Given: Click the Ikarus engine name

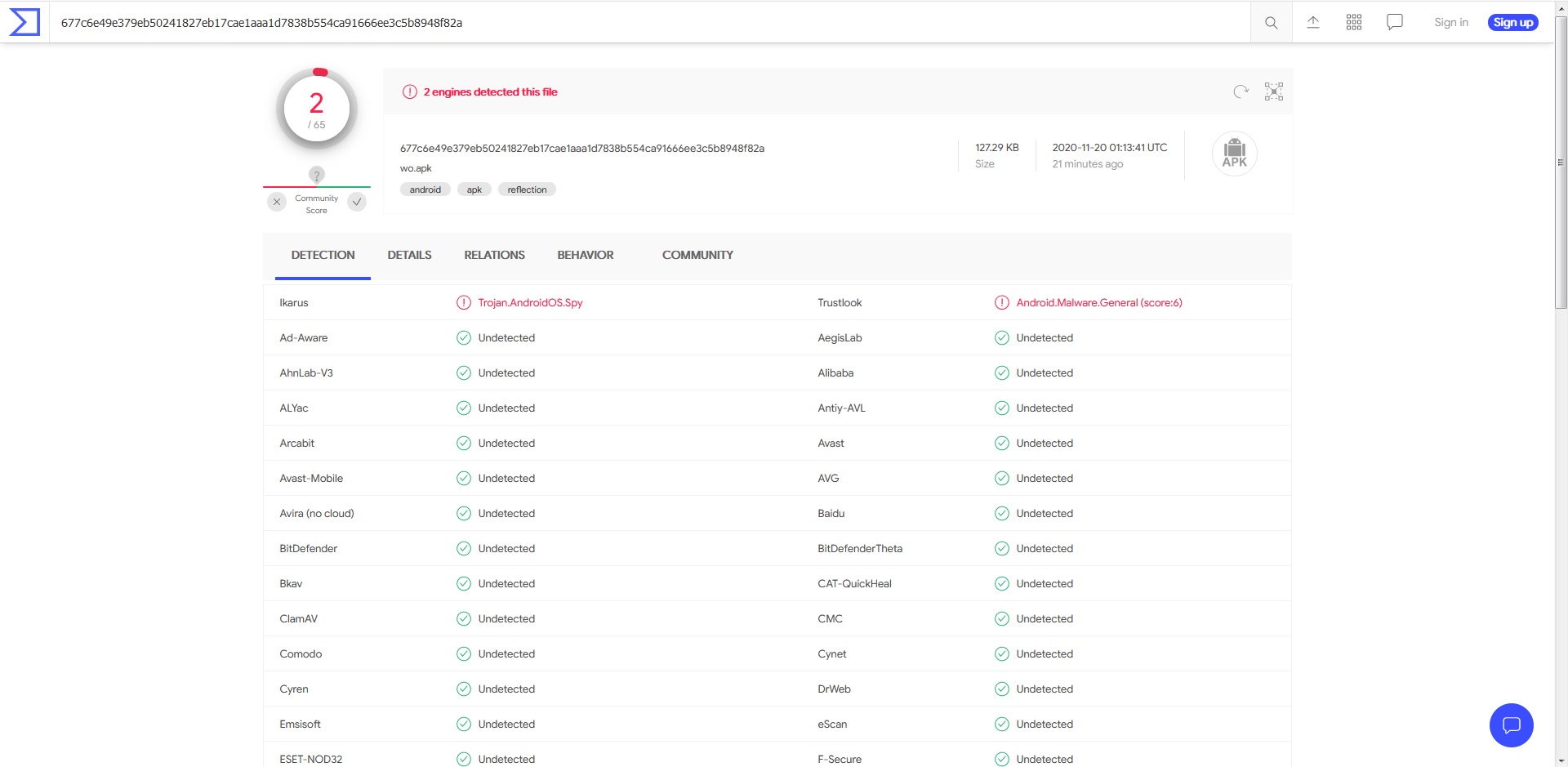Looking at the screenshot, I should tap(294, 303).
